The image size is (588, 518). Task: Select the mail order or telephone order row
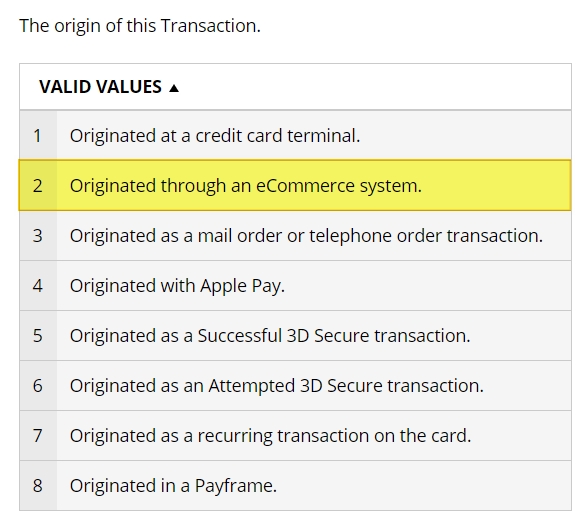(x=296, y=236)
